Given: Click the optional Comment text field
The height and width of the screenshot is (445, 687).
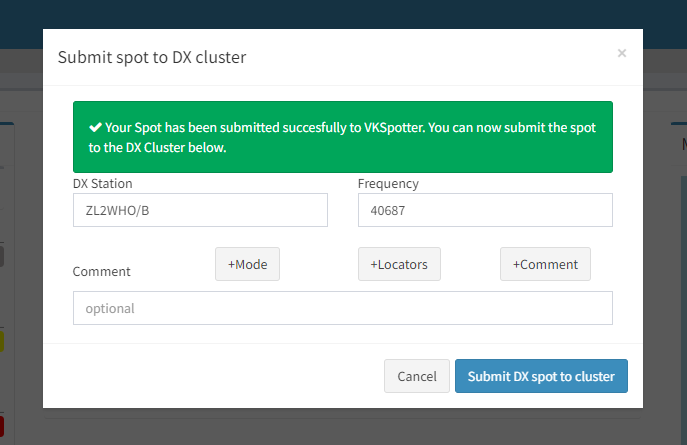Looking at the screenshot, I should [x=342, y=308].
